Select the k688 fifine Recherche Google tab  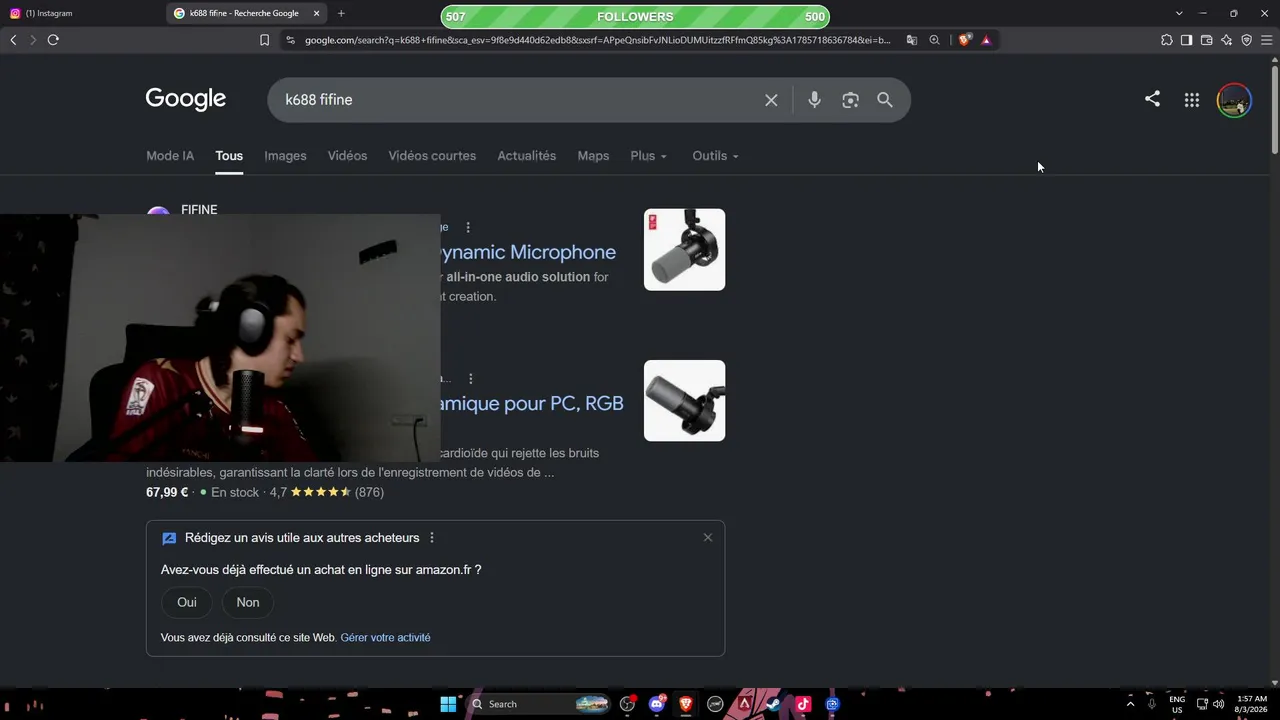pos(248,13)
